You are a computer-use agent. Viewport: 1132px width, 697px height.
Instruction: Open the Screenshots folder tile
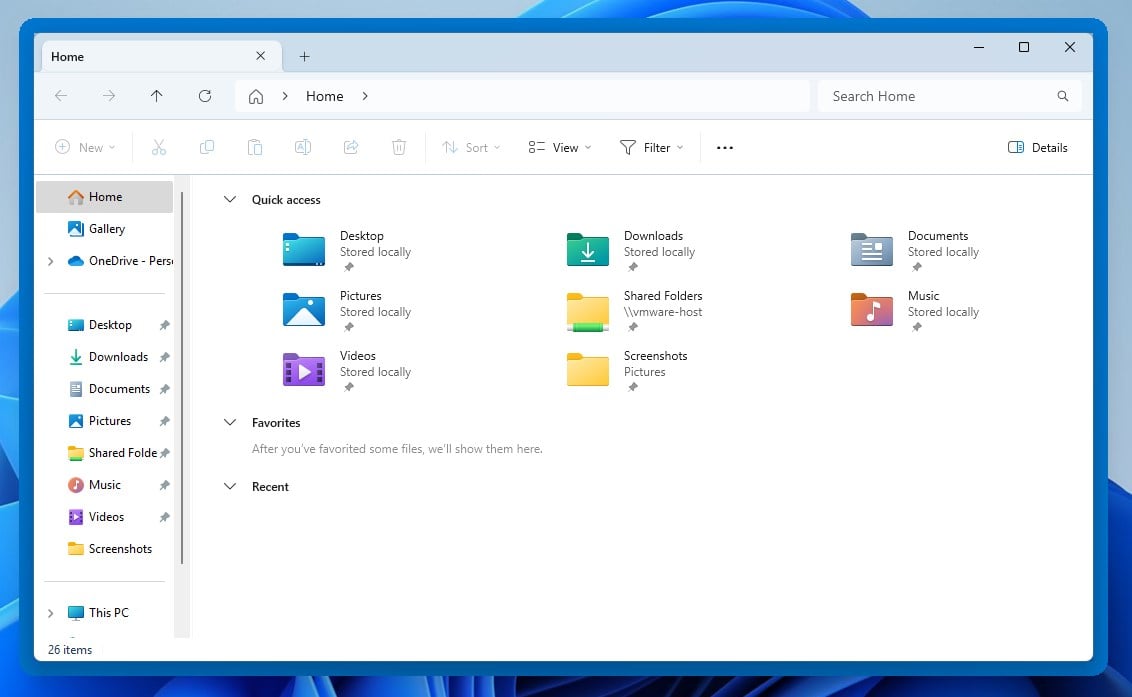tap(627, 371)
